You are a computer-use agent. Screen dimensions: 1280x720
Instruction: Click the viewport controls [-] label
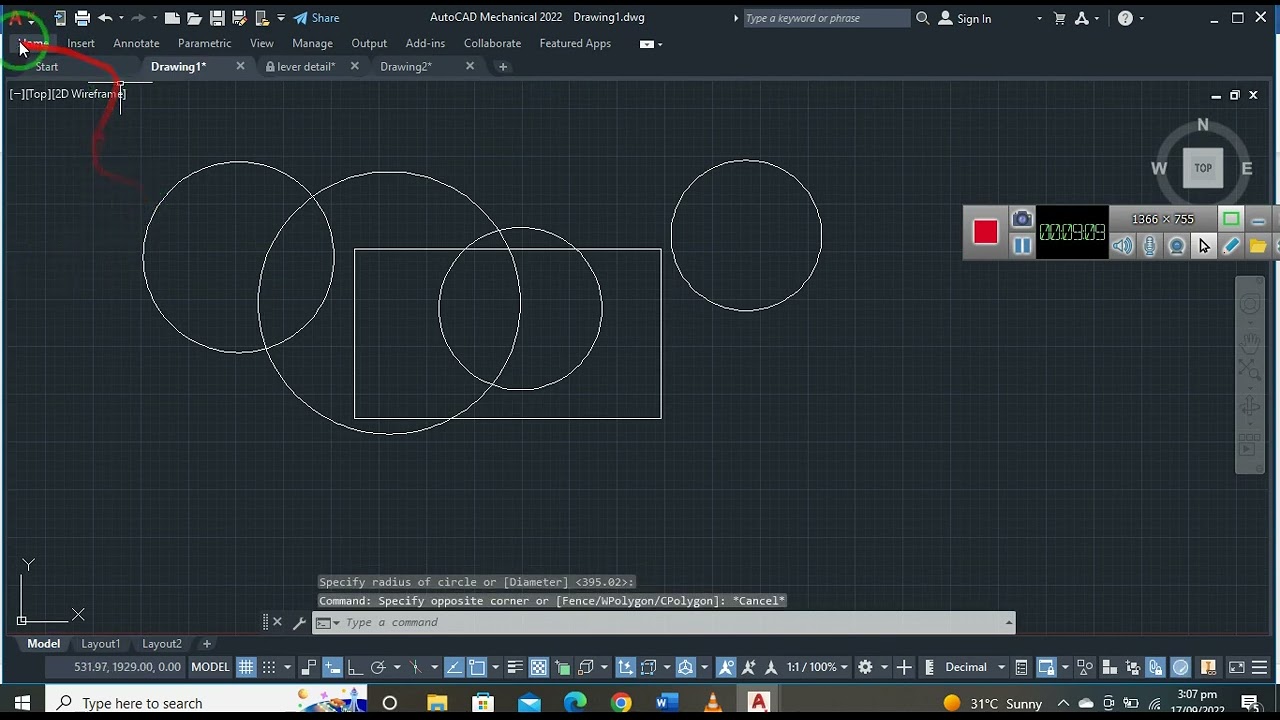17,94
